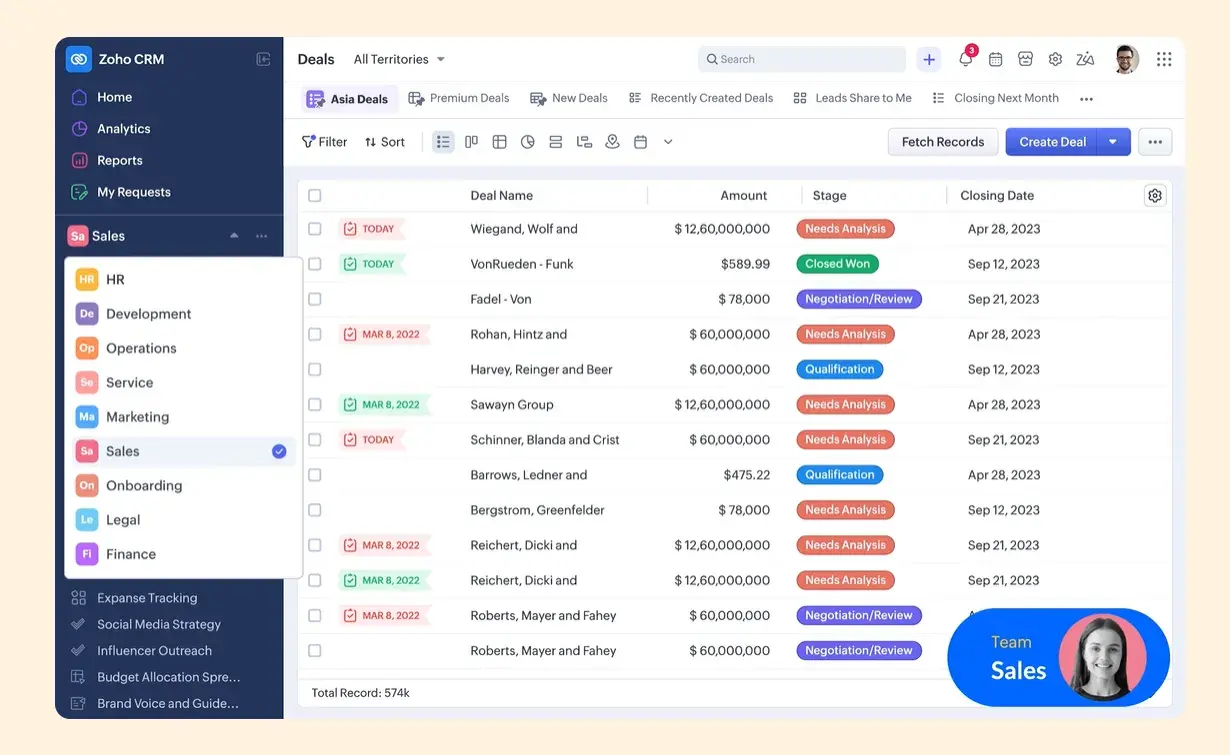Open the All Territories dropdown
The height and width of the screenshot is (755, 1230).
point(399,59)
